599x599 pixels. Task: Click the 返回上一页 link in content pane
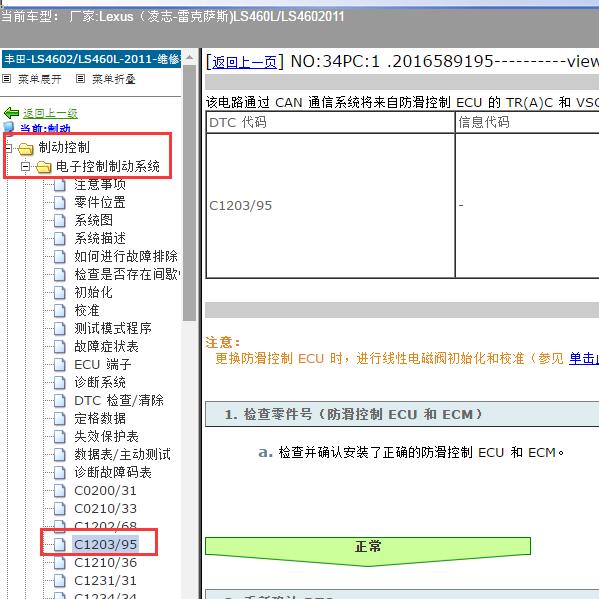244,62
